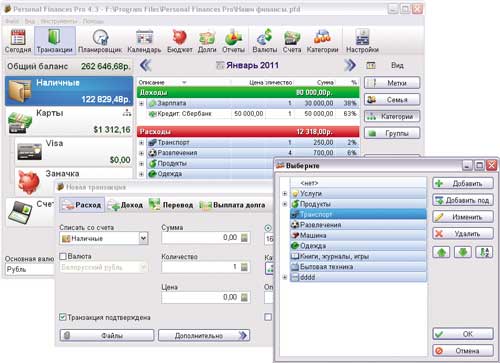Click the Метки side button

point(392,83)
